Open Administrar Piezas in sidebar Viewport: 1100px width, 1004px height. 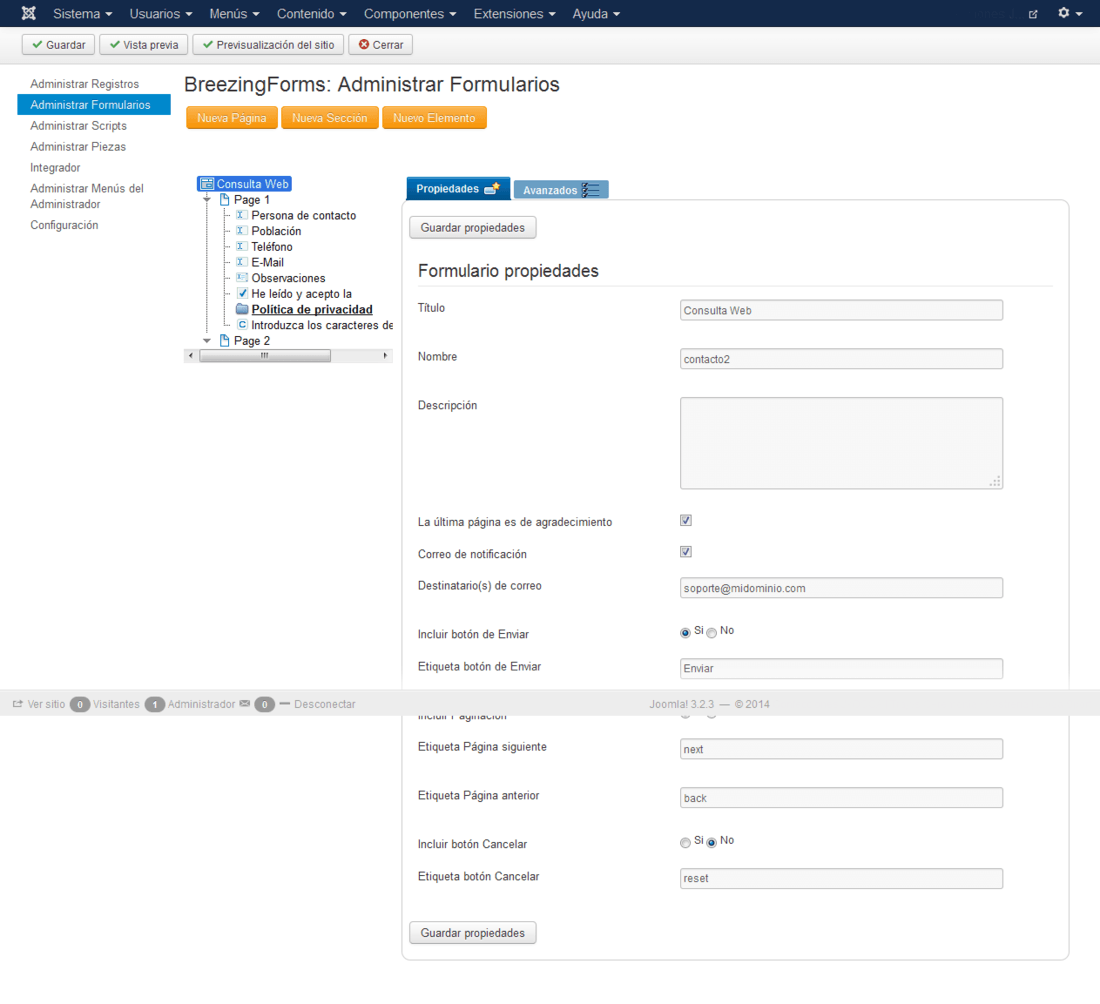point(78,147)
